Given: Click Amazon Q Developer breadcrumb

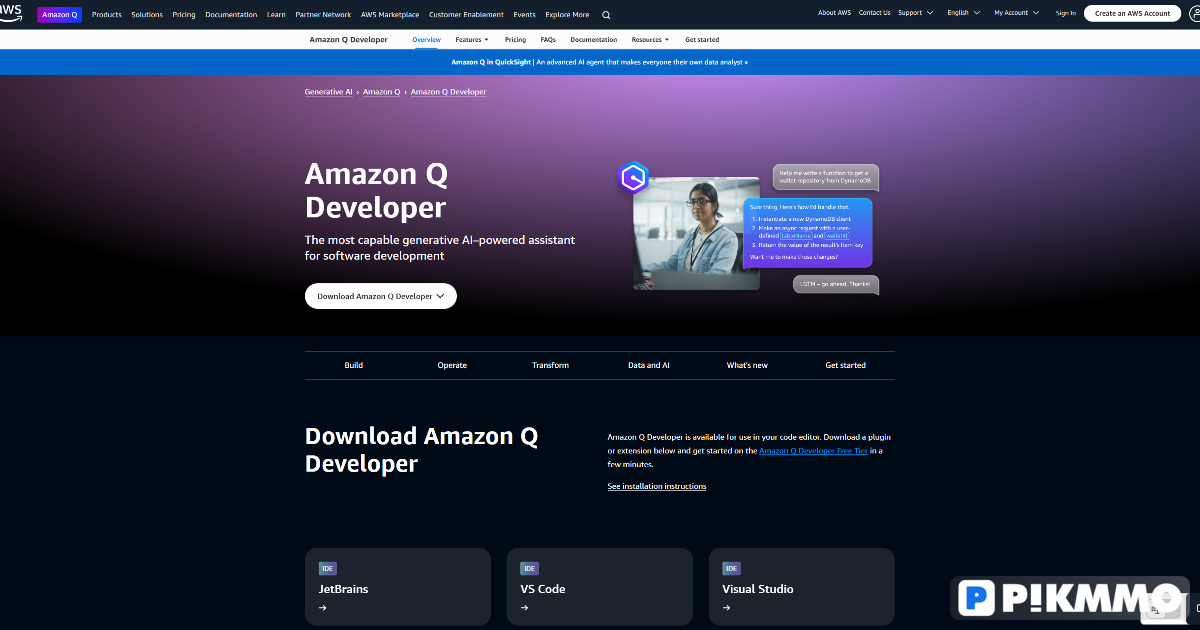Looking at the screenshot, I should [449, 92].
